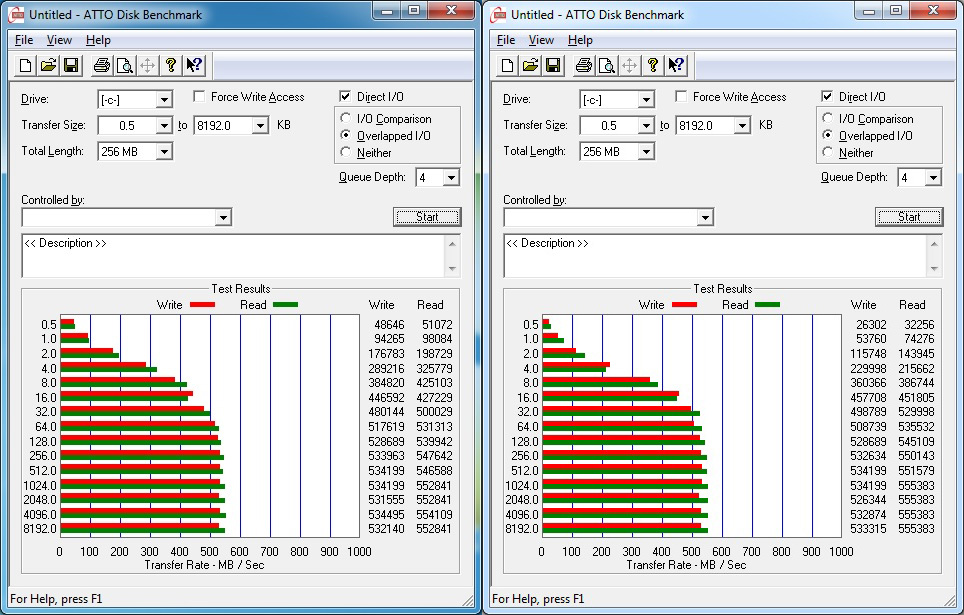
Task: Click description scrollbar down arrow in left window
Action: pyautogui.click(x=452, y=269)
